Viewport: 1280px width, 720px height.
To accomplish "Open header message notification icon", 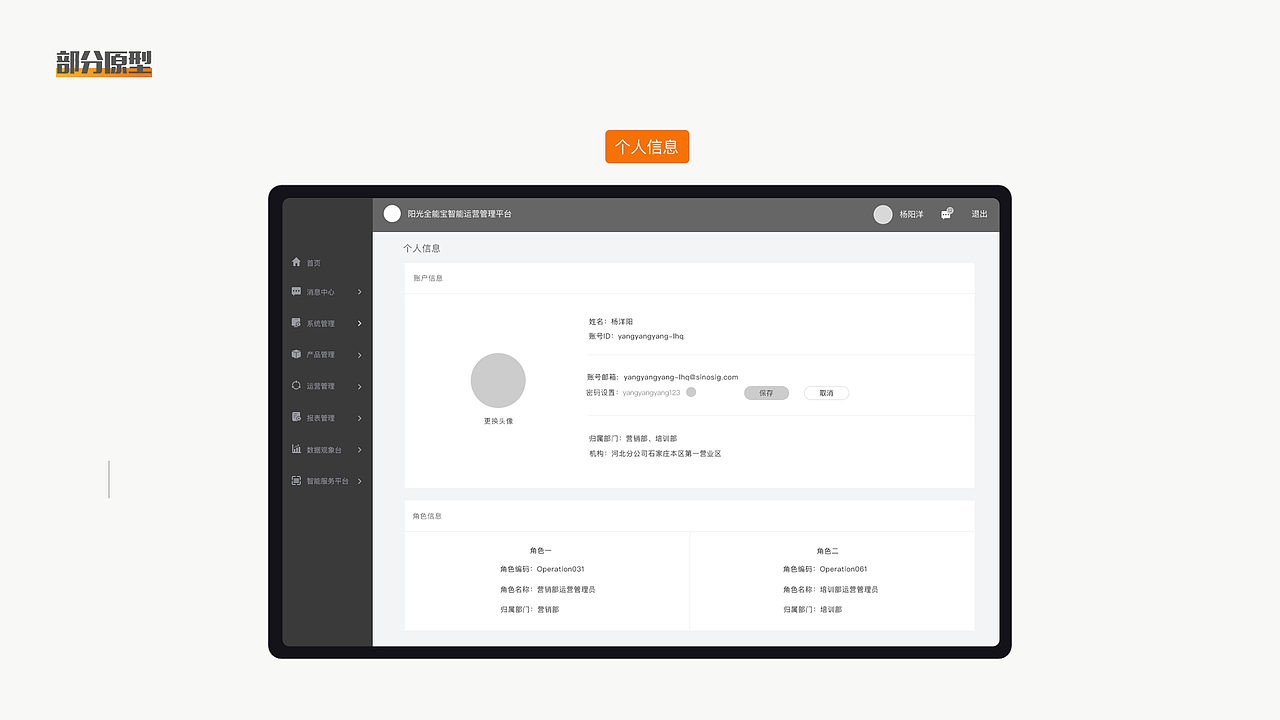I will tap(947, 214).
